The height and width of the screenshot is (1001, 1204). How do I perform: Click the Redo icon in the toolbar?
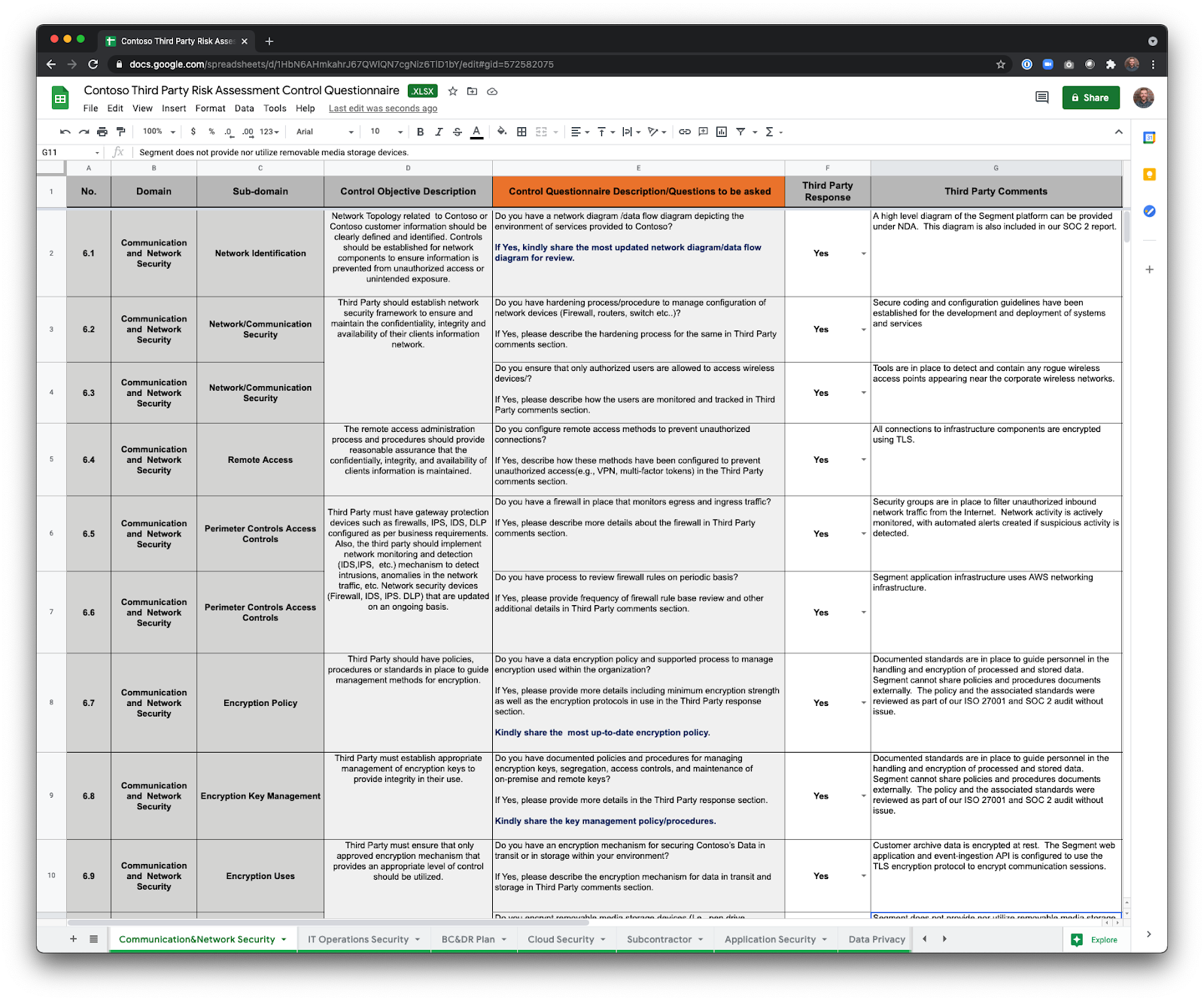(x=84, y=132)
